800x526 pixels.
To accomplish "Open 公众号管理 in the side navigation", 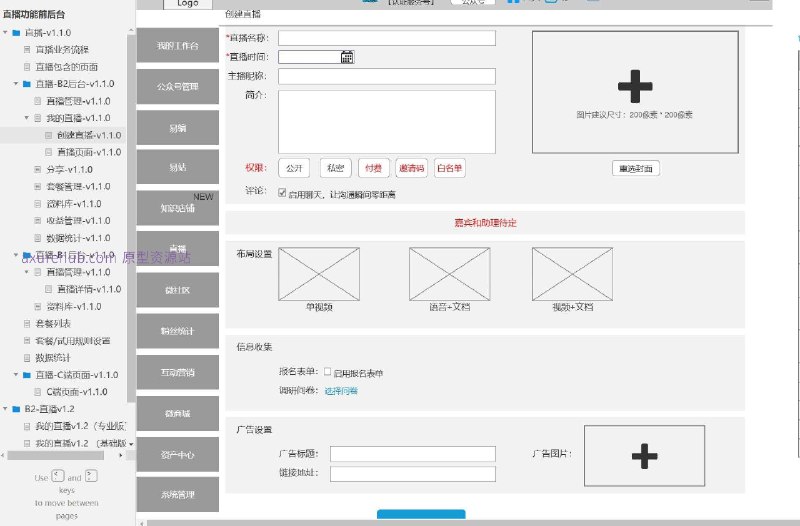I will [x=178, y=87].
